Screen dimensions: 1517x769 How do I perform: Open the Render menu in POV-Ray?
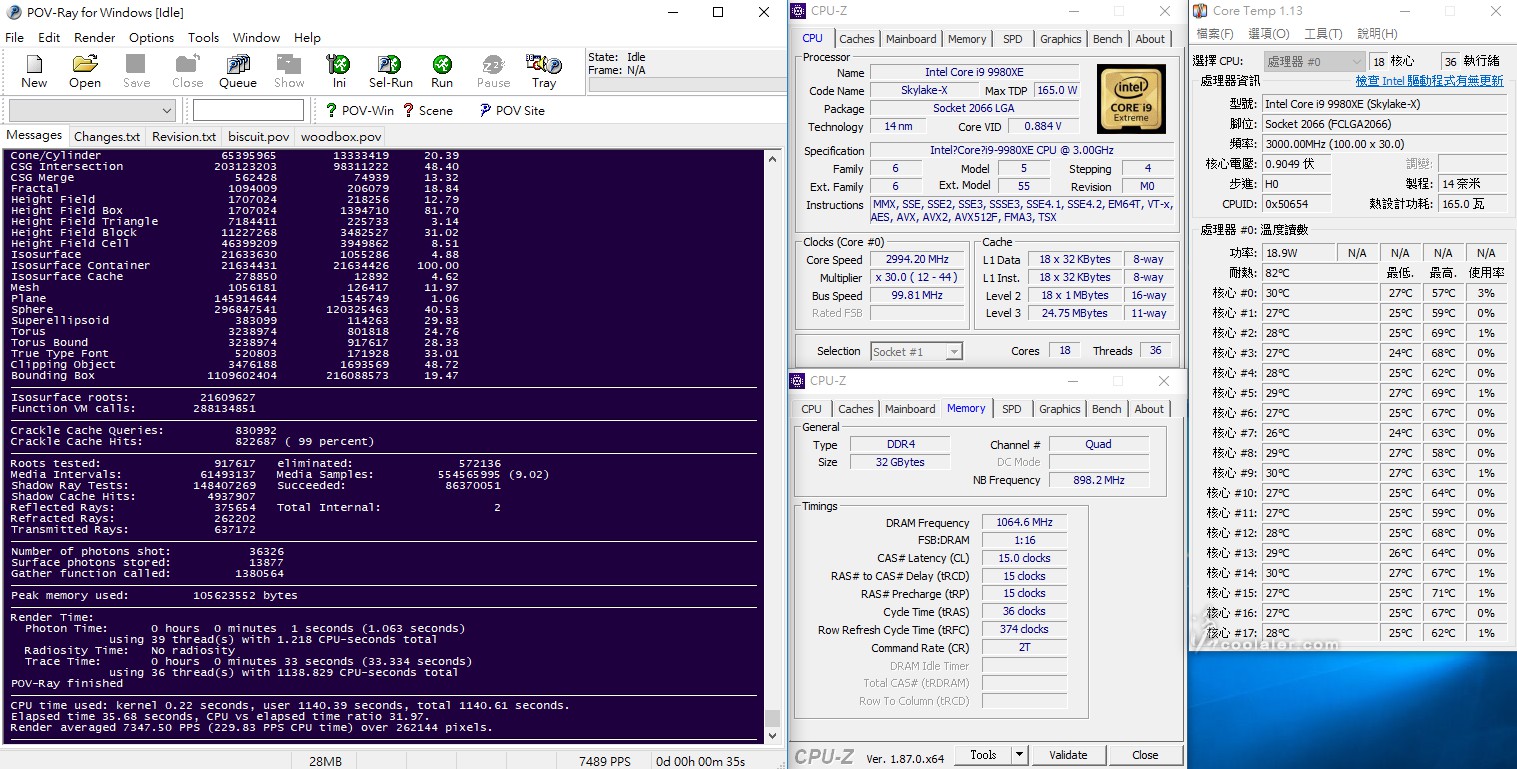[95, 37]
